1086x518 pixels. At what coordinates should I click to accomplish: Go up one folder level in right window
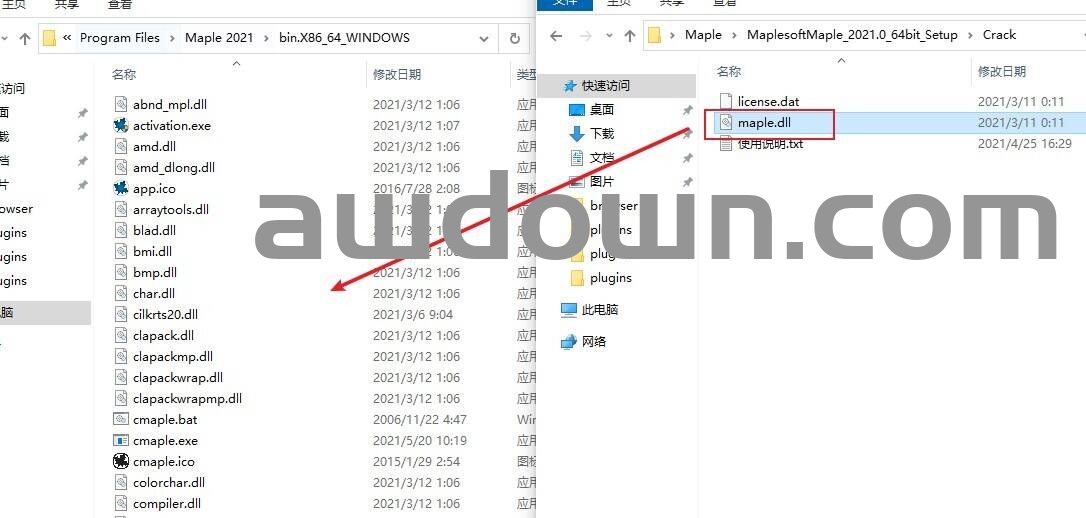(x=629, y=36)
